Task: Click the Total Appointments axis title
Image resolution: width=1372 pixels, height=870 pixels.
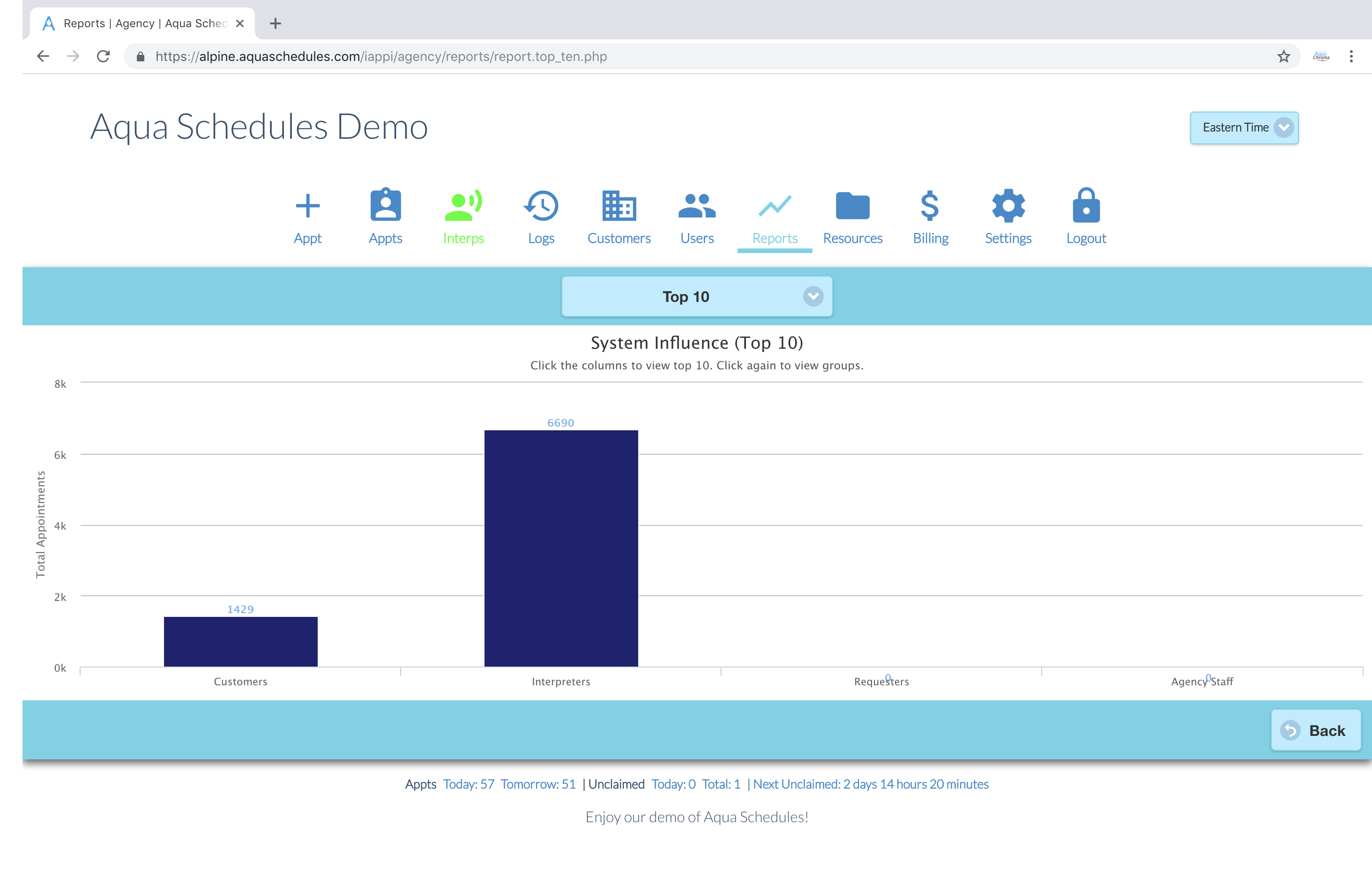Action: tap(40, 525)
